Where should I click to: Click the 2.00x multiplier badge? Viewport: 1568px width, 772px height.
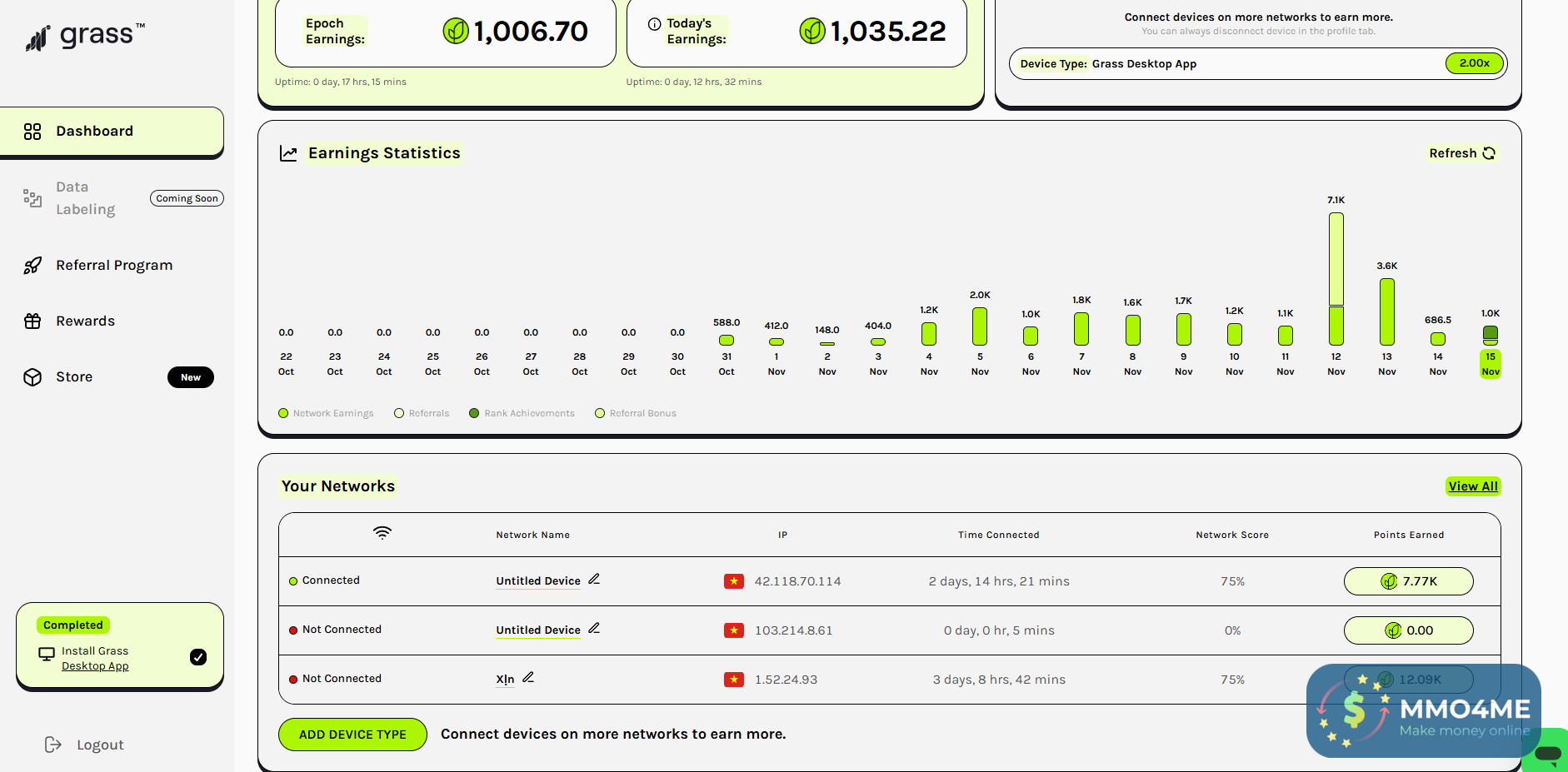1474,63
